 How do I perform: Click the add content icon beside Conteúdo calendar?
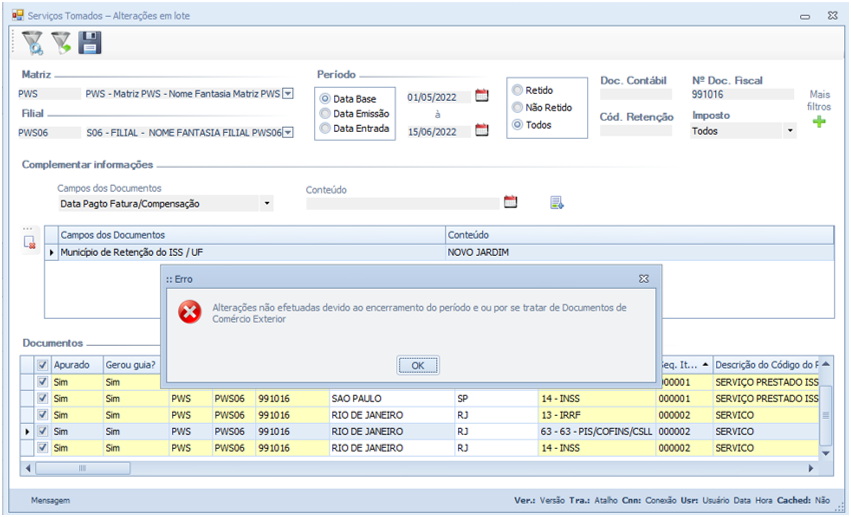point(557,203)
